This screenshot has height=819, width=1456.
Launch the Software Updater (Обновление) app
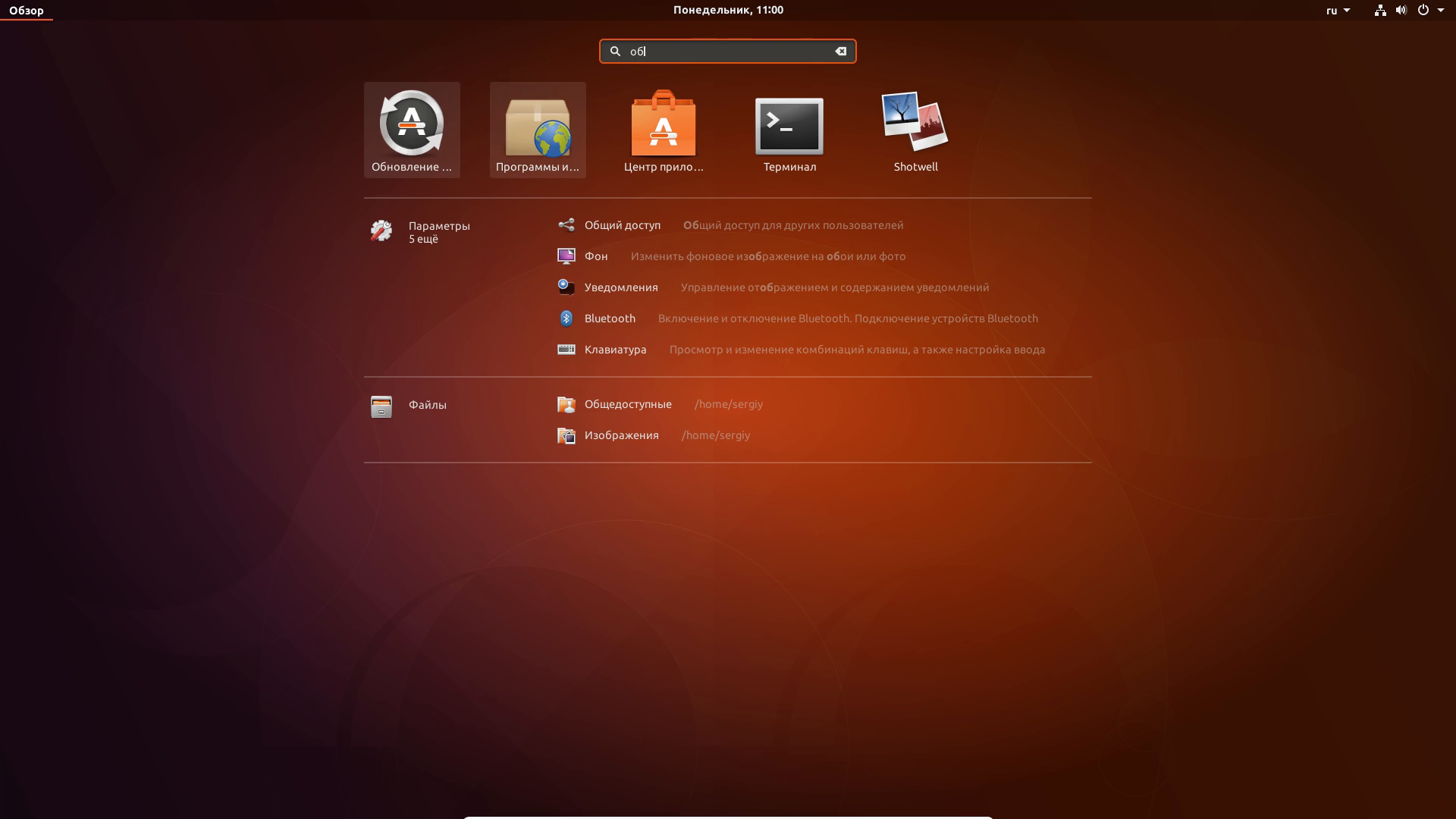point(412,130)
